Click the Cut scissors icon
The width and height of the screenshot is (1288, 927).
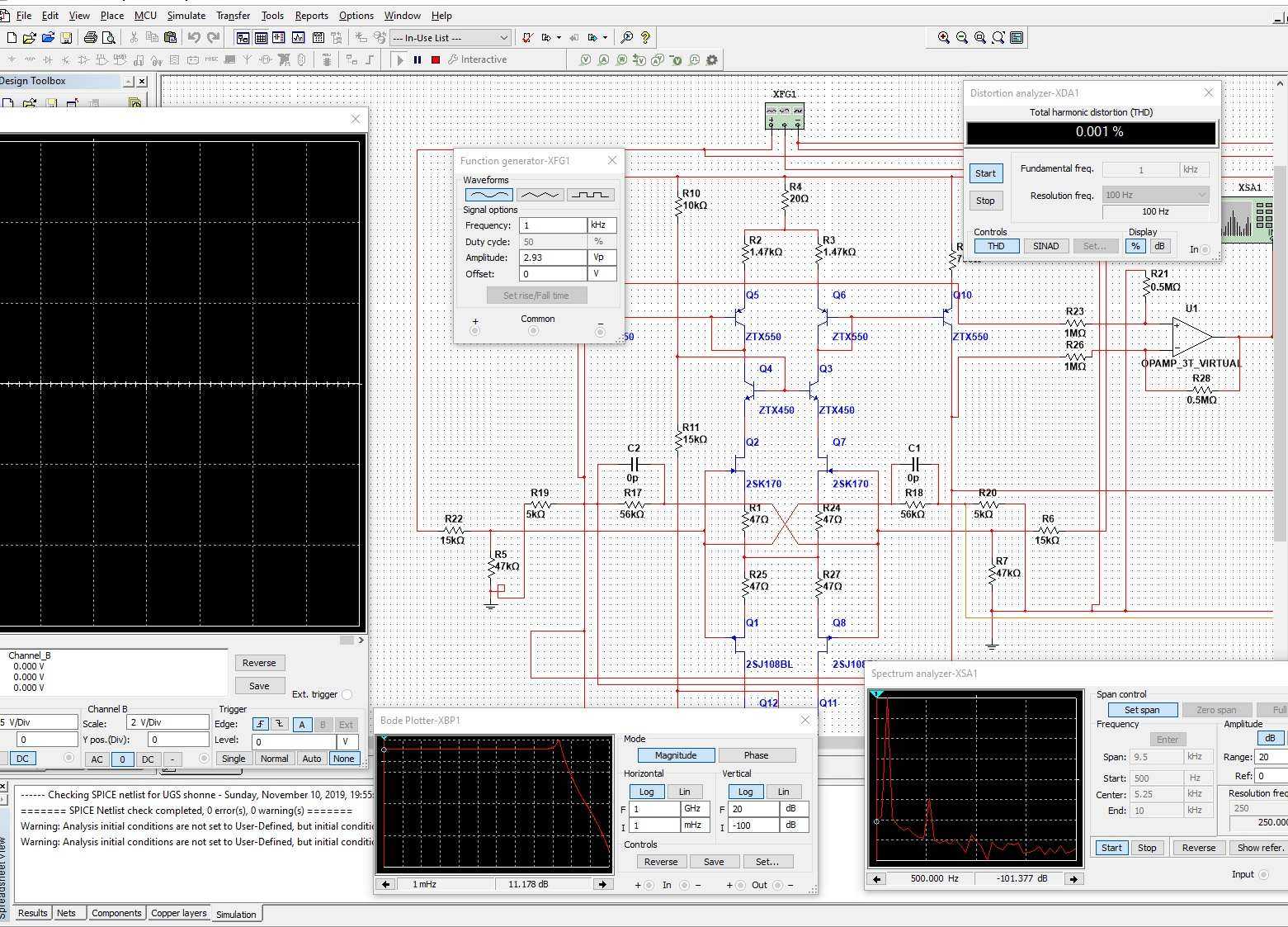pyautogui.click(x=134, y=38)
